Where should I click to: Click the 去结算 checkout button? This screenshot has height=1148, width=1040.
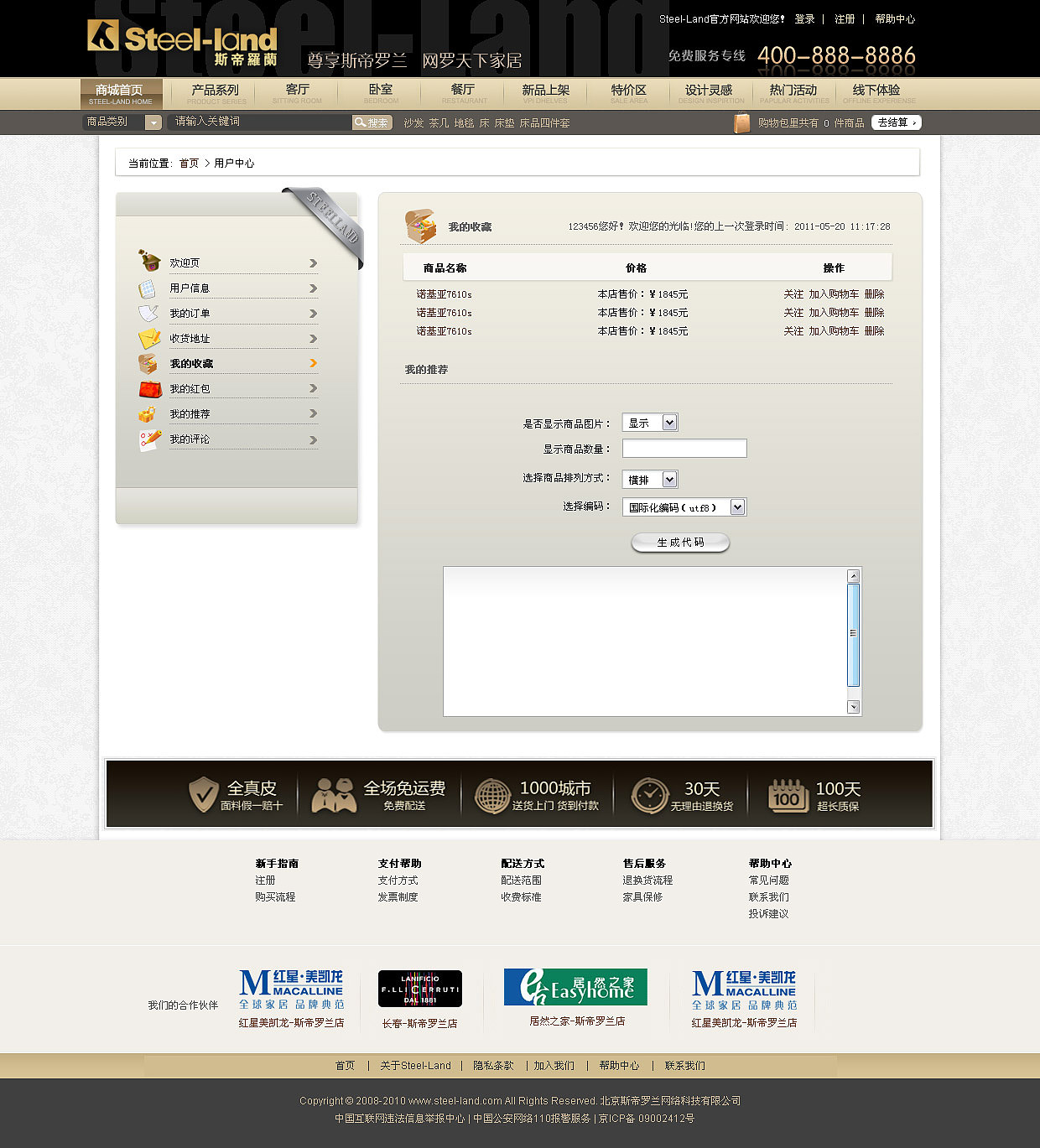pyautogui.click(x=897, y=122)
